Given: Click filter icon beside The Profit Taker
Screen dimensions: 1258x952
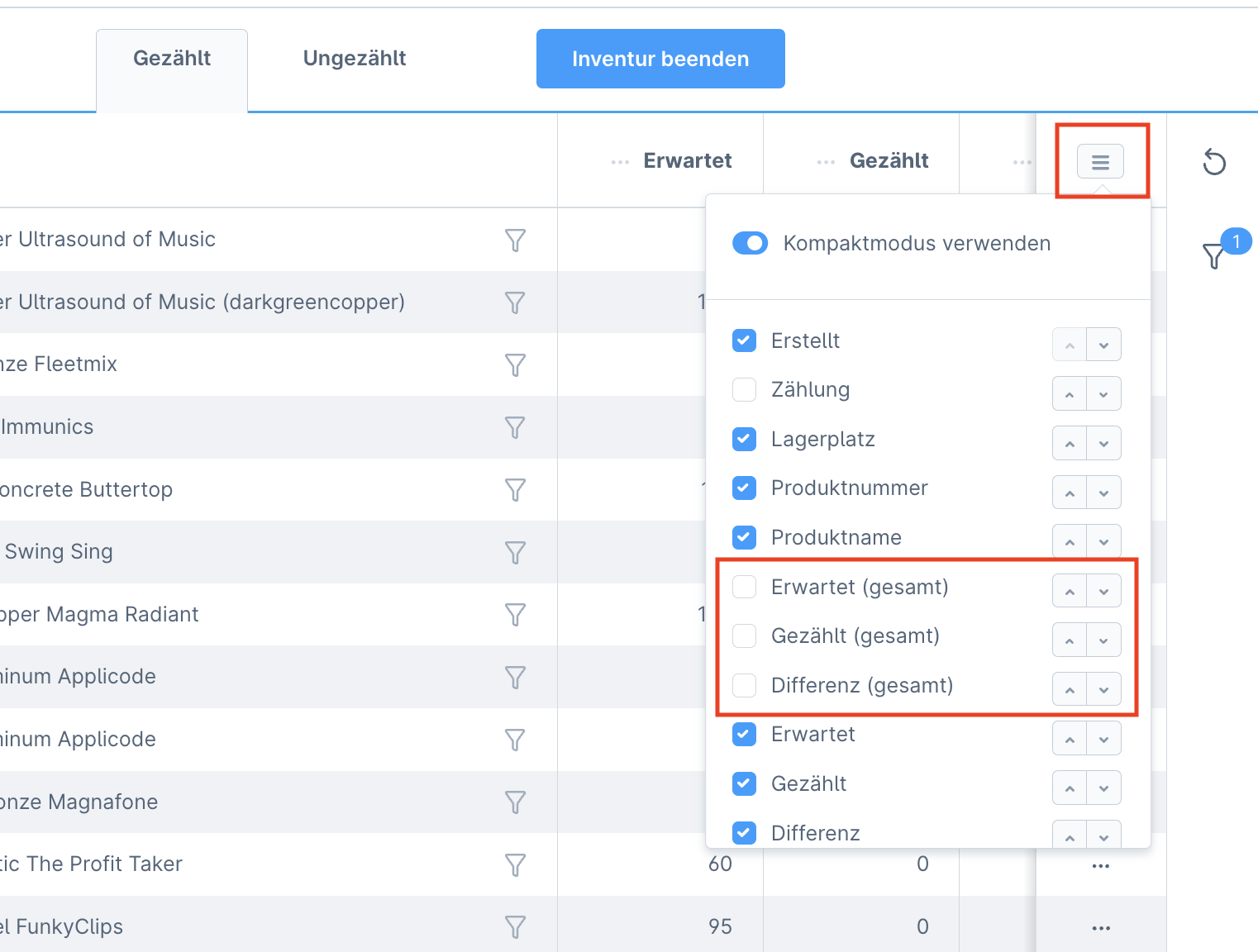Looking at the screenshot, I should pos(515,864).
